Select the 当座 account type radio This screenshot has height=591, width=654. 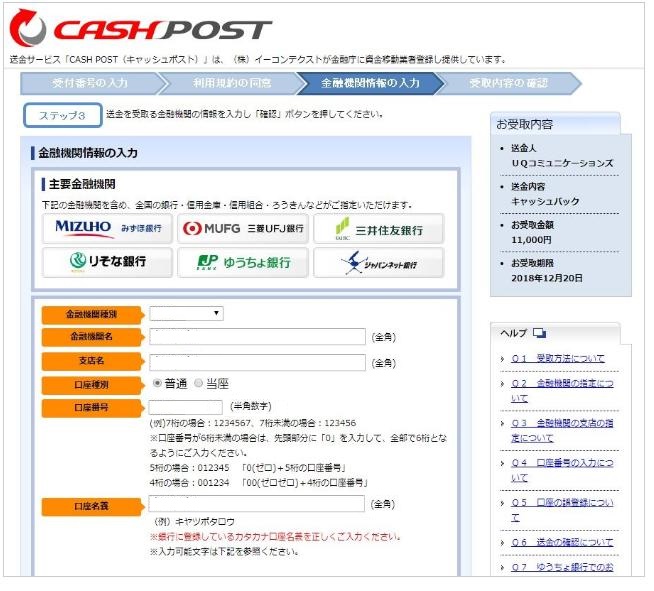coord(199,383)
